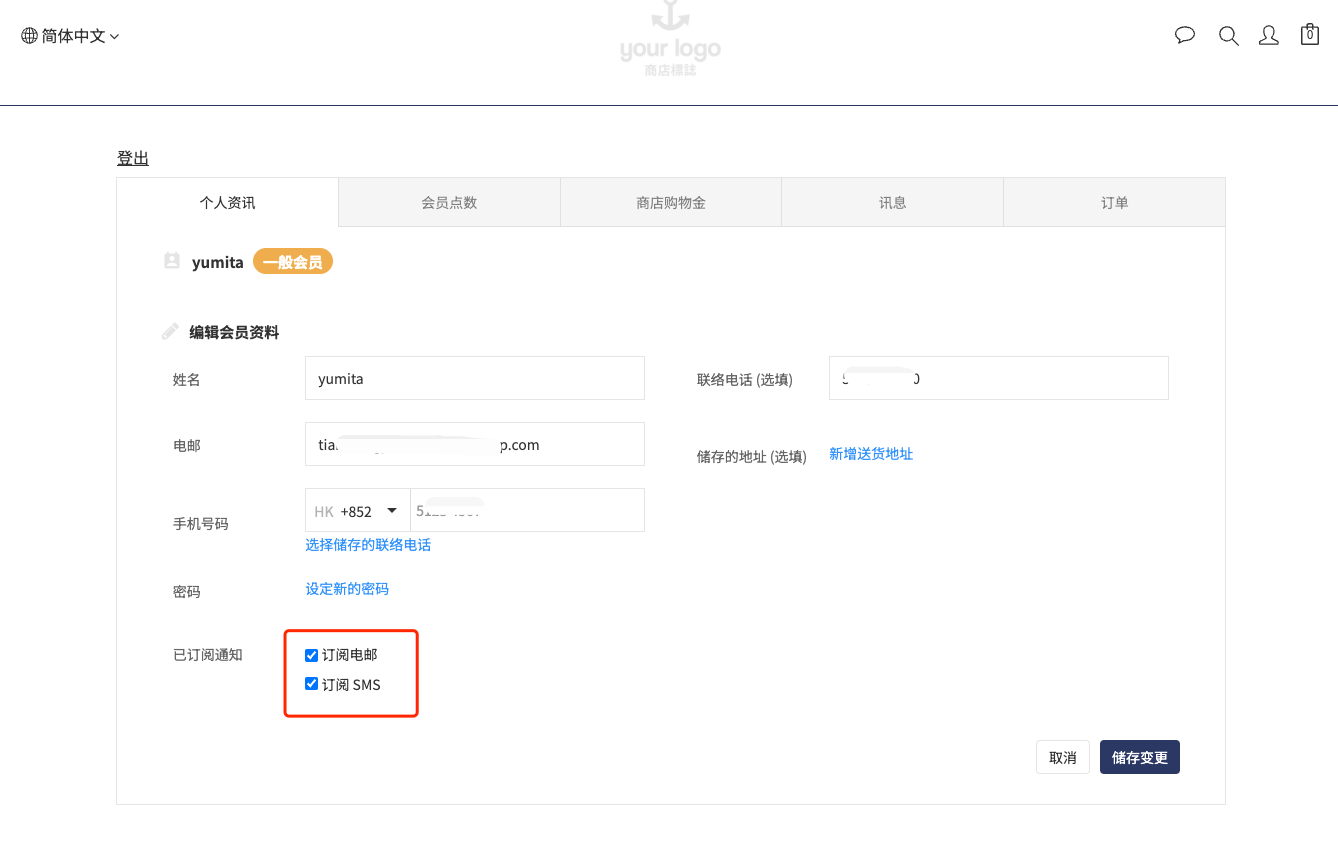Image resolution: width=1338 pixels, height=845 pixels.
Task: Open the HK +852 country code dropdown
Action: tap(357, 511)
